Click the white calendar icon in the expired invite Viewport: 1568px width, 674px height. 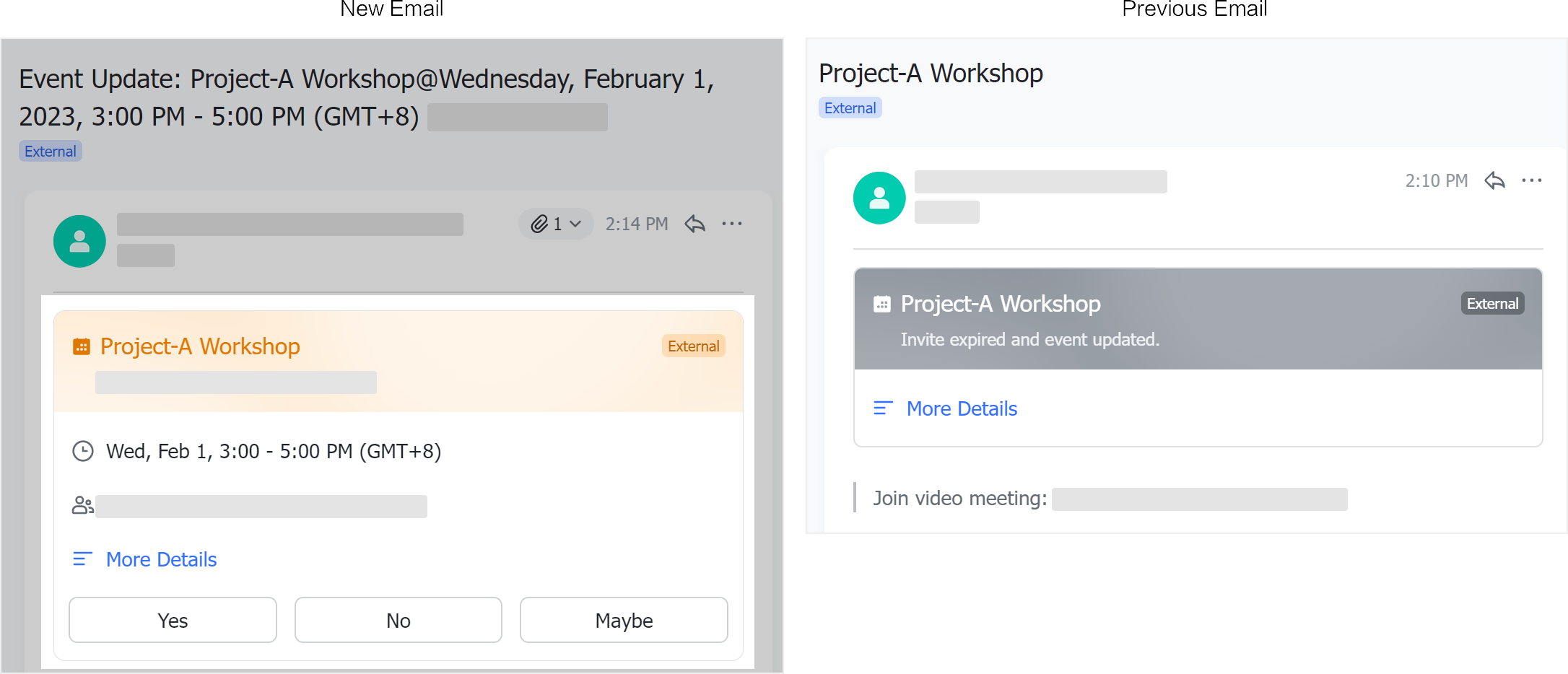click(x=882, y=304)
